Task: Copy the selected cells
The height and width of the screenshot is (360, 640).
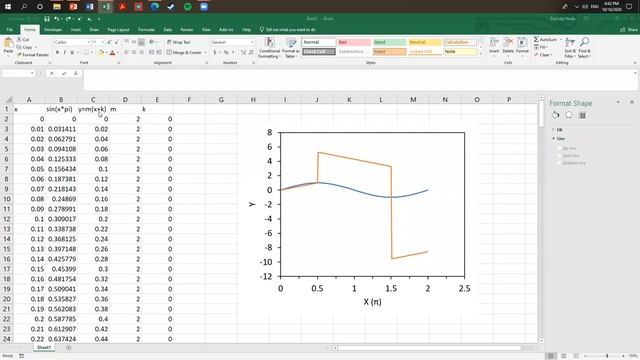Action: (x=24, y=47)
